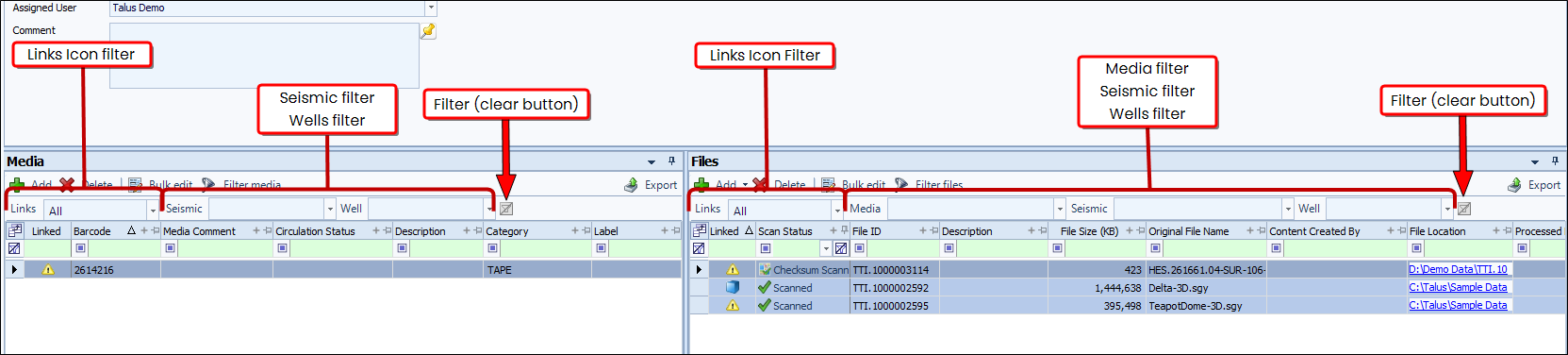Click the Circulation Status filter condition icon
The width and height of the screenshot is (1568, 355).
(x=282, y=248)
